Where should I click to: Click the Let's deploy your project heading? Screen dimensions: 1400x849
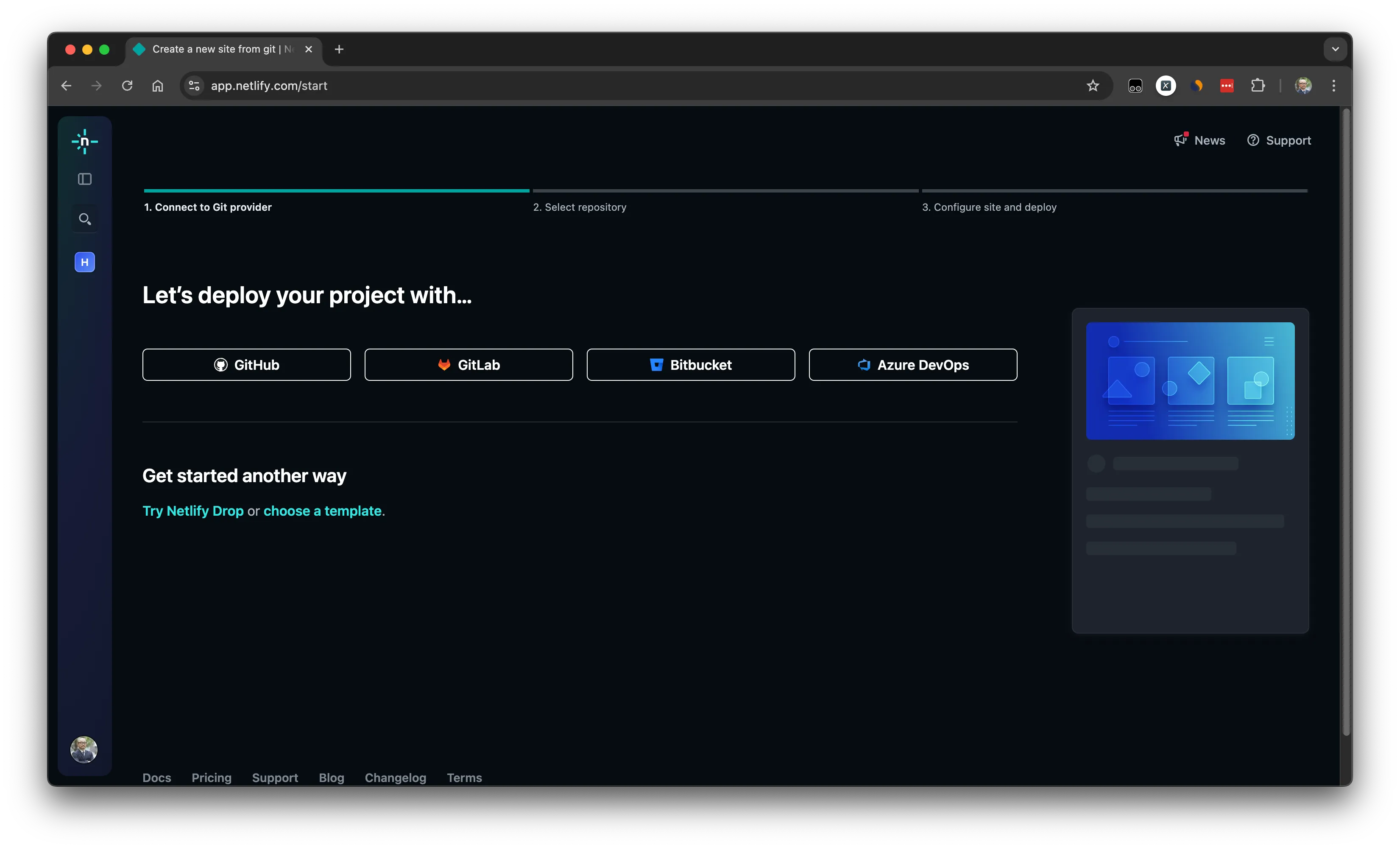[x=307, y=296]
